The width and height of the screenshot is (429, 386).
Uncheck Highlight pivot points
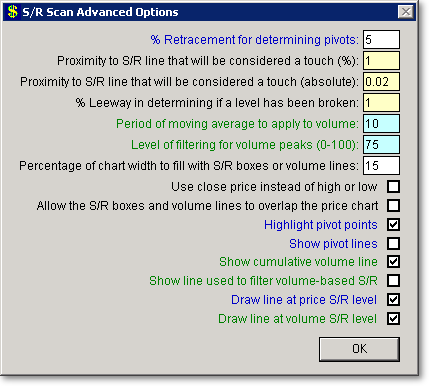tap(393, 225)
